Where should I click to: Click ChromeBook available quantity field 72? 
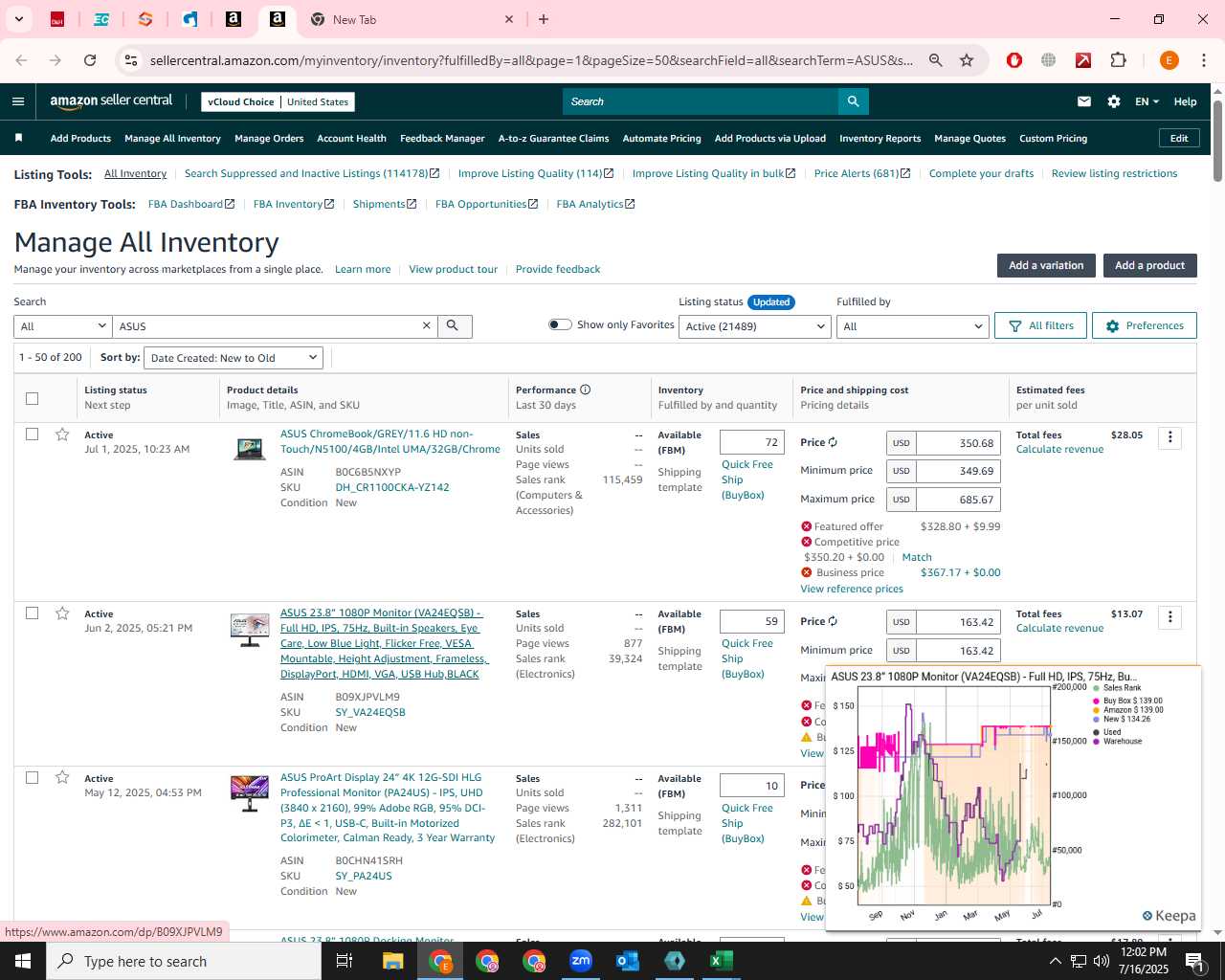(752, 442)
